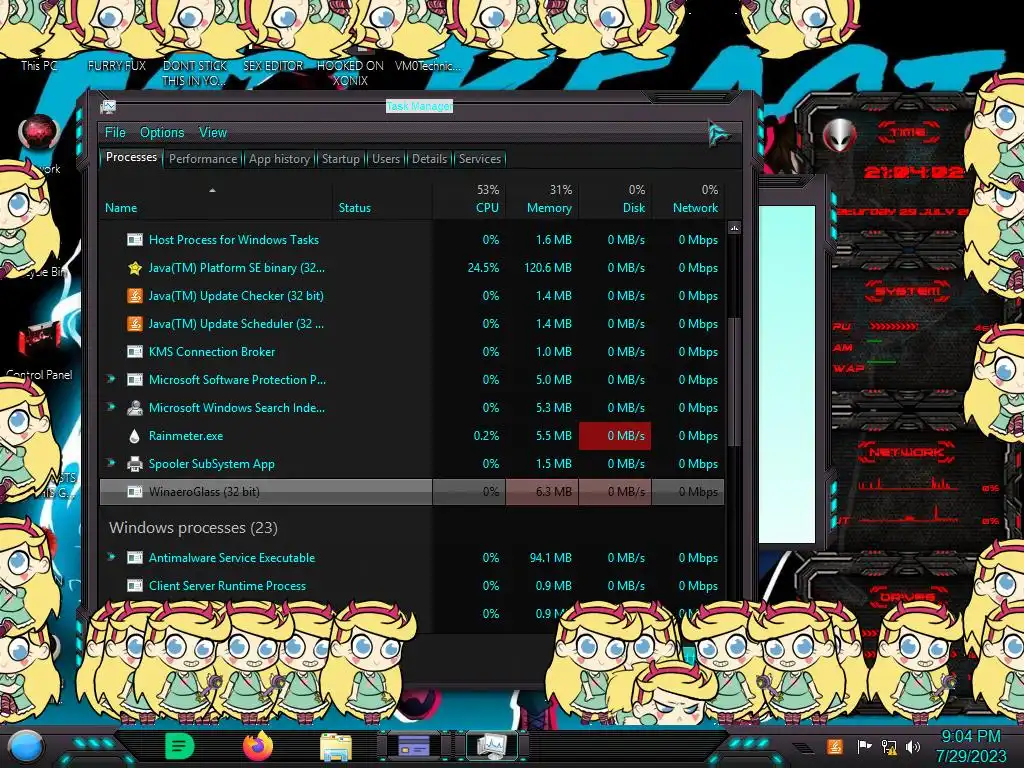Click the Alienware head icon in Rainmeter skin
1024x768 pixels.
(x=840, y=135)
